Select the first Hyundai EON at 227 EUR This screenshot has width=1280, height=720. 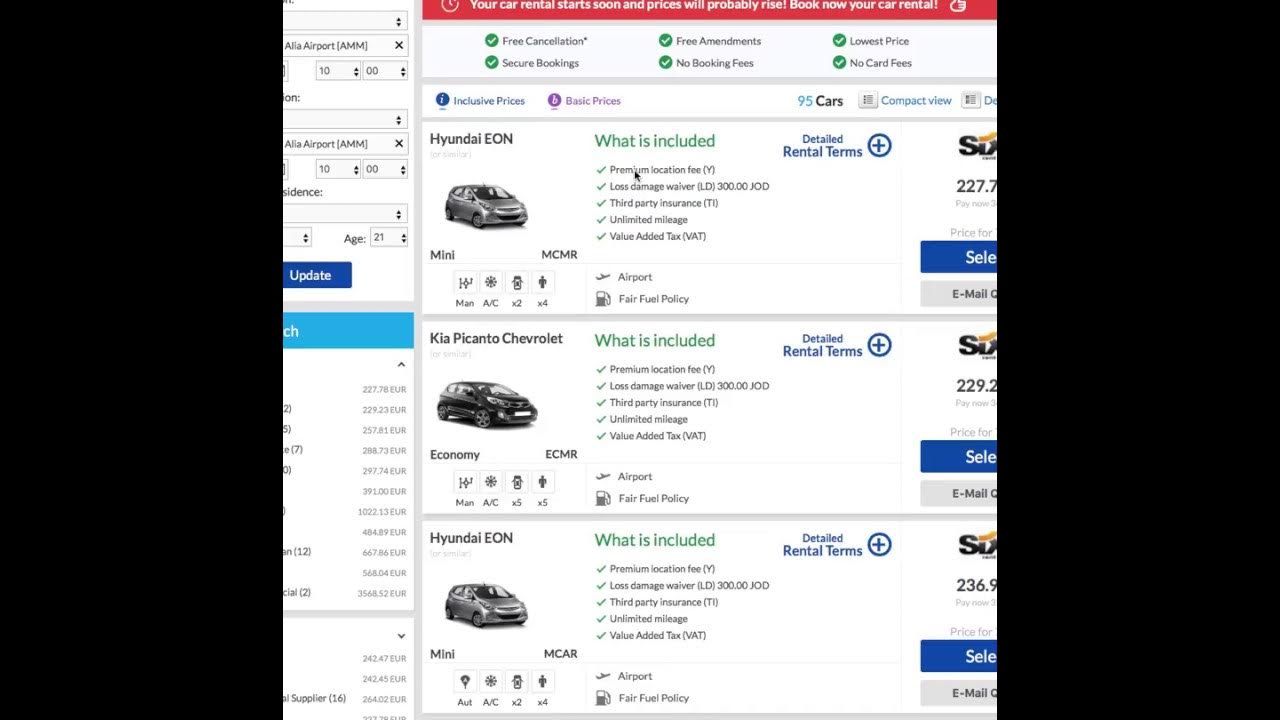(x=959, y=257)
